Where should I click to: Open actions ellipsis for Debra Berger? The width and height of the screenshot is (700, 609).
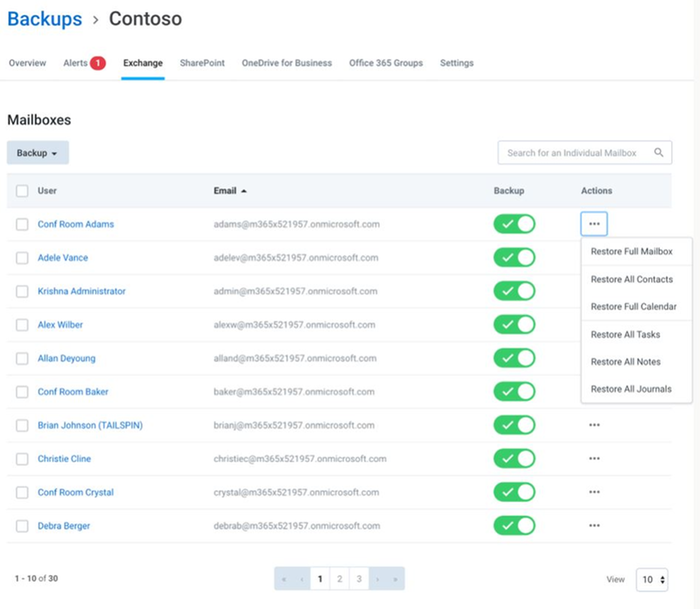point(594,526)
